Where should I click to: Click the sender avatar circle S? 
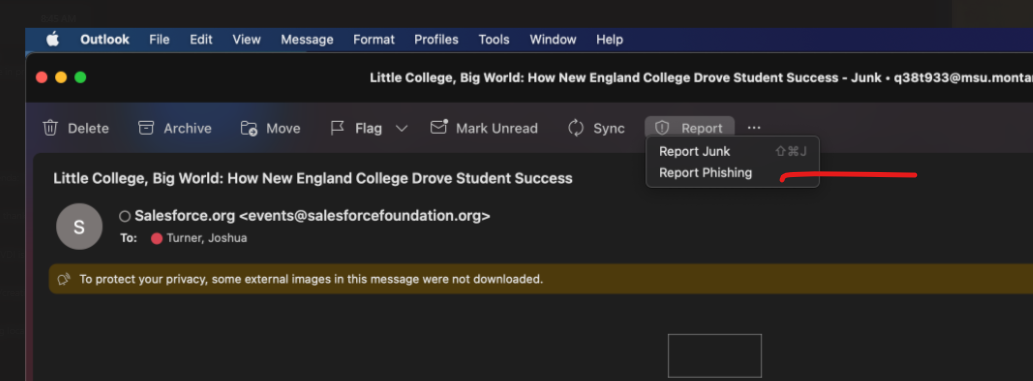(x=79, y=227)
